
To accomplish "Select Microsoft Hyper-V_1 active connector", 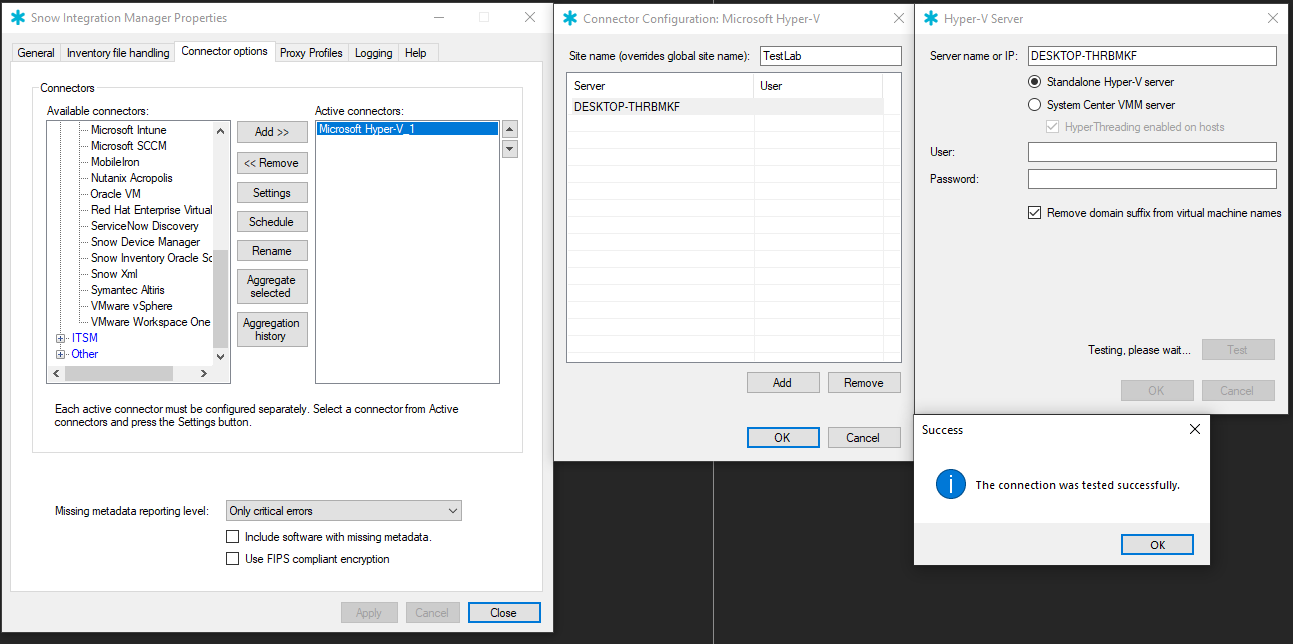I will click(x=407, y=129).
